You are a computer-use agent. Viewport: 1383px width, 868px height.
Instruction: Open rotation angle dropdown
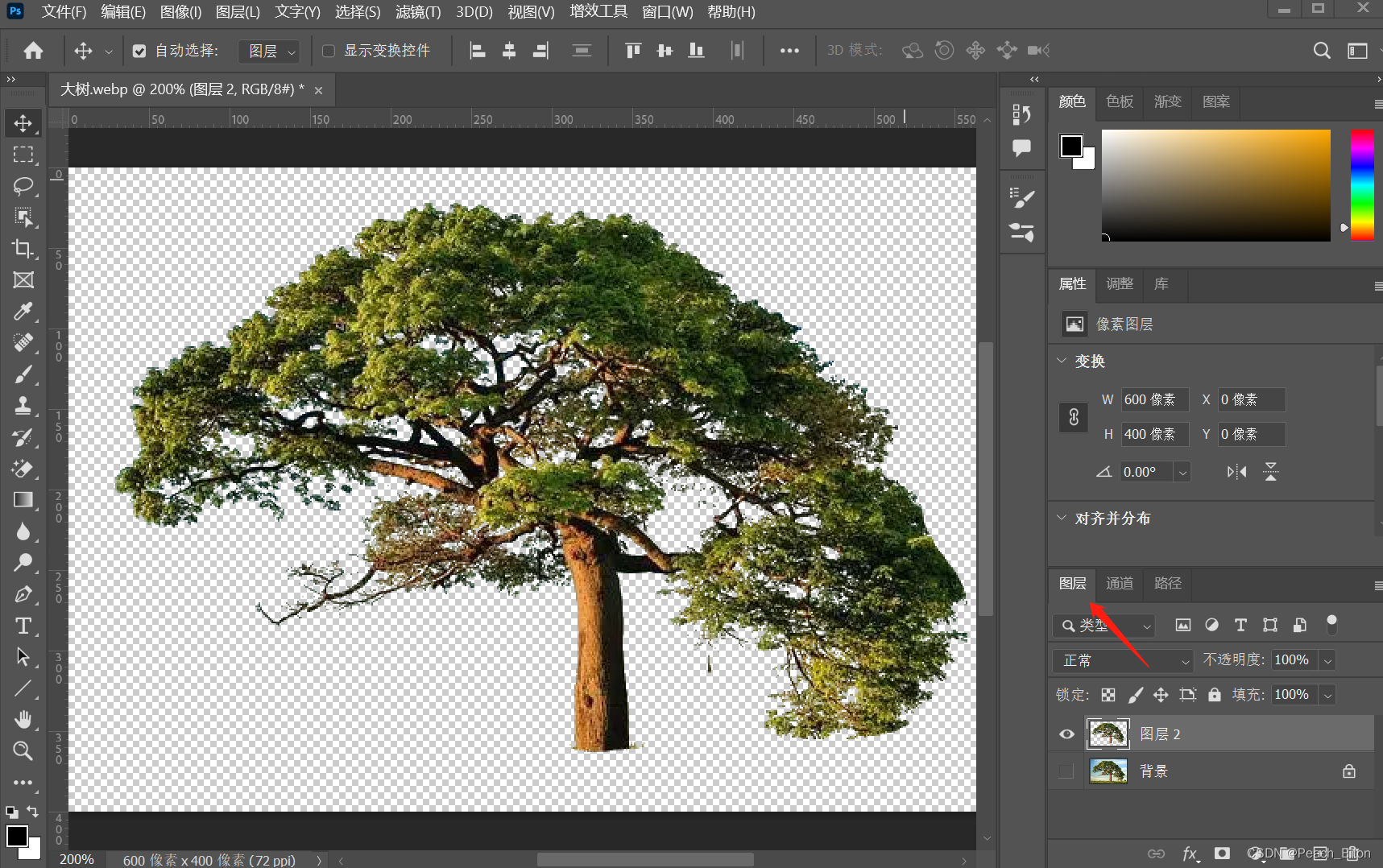point(1182,472)
